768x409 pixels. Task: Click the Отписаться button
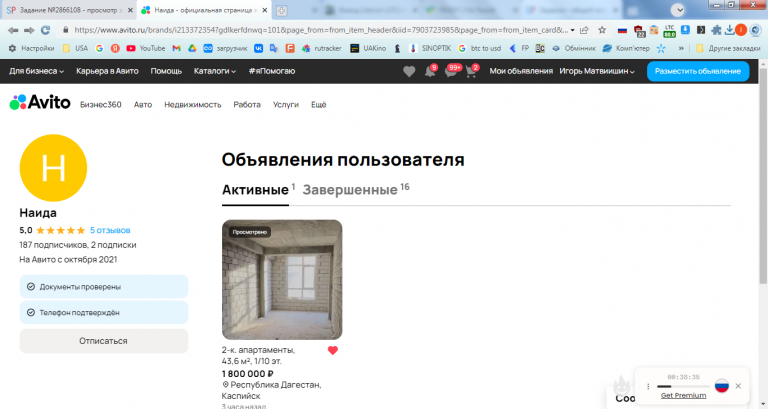103,341
